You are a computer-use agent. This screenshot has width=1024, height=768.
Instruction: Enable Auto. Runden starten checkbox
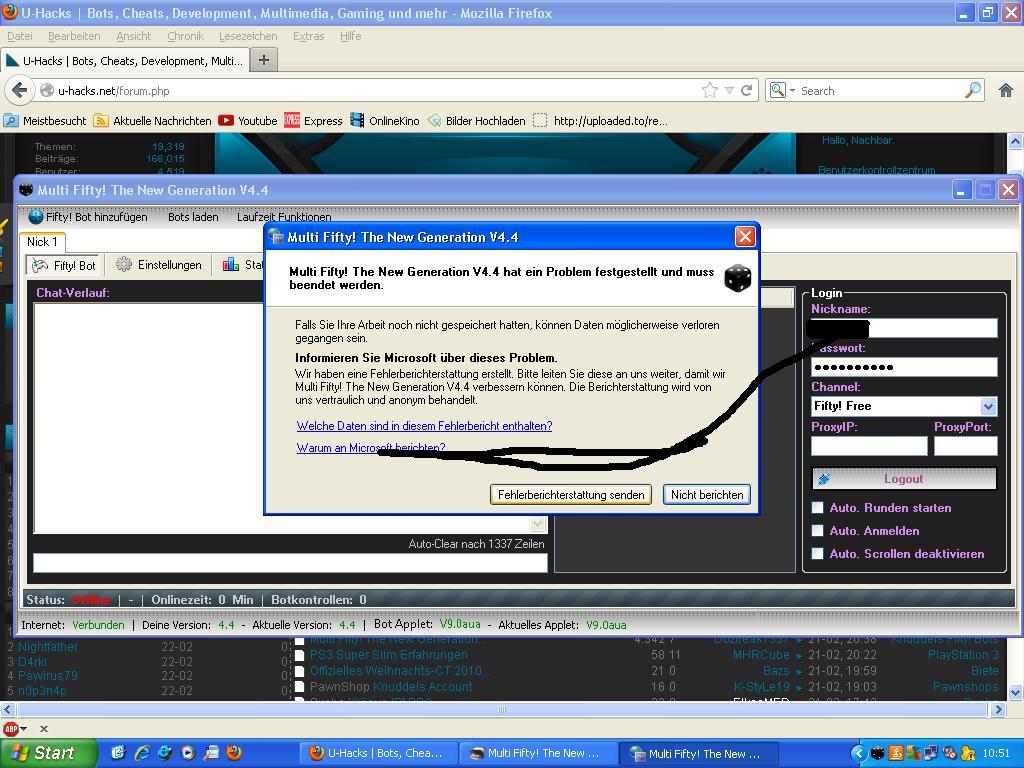(x=817, y=508)
